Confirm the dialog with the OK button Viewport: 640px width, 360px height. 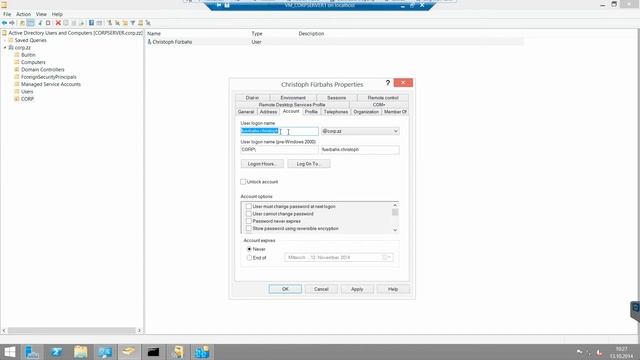[285, 289]
